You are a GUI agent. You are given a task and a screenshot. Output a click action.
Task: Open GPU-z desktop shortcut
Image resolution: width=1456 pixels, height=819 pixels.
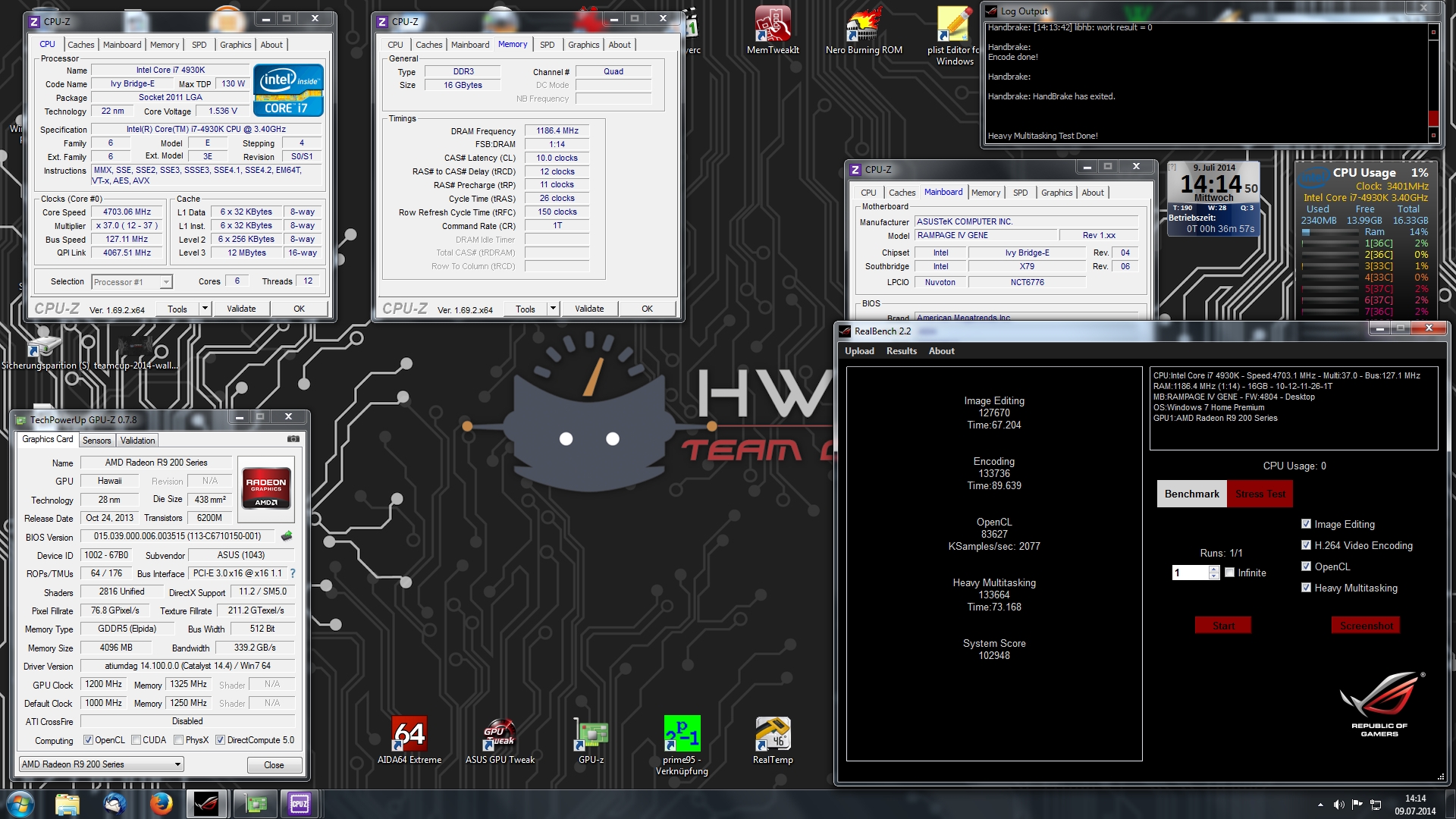[591, 740]
